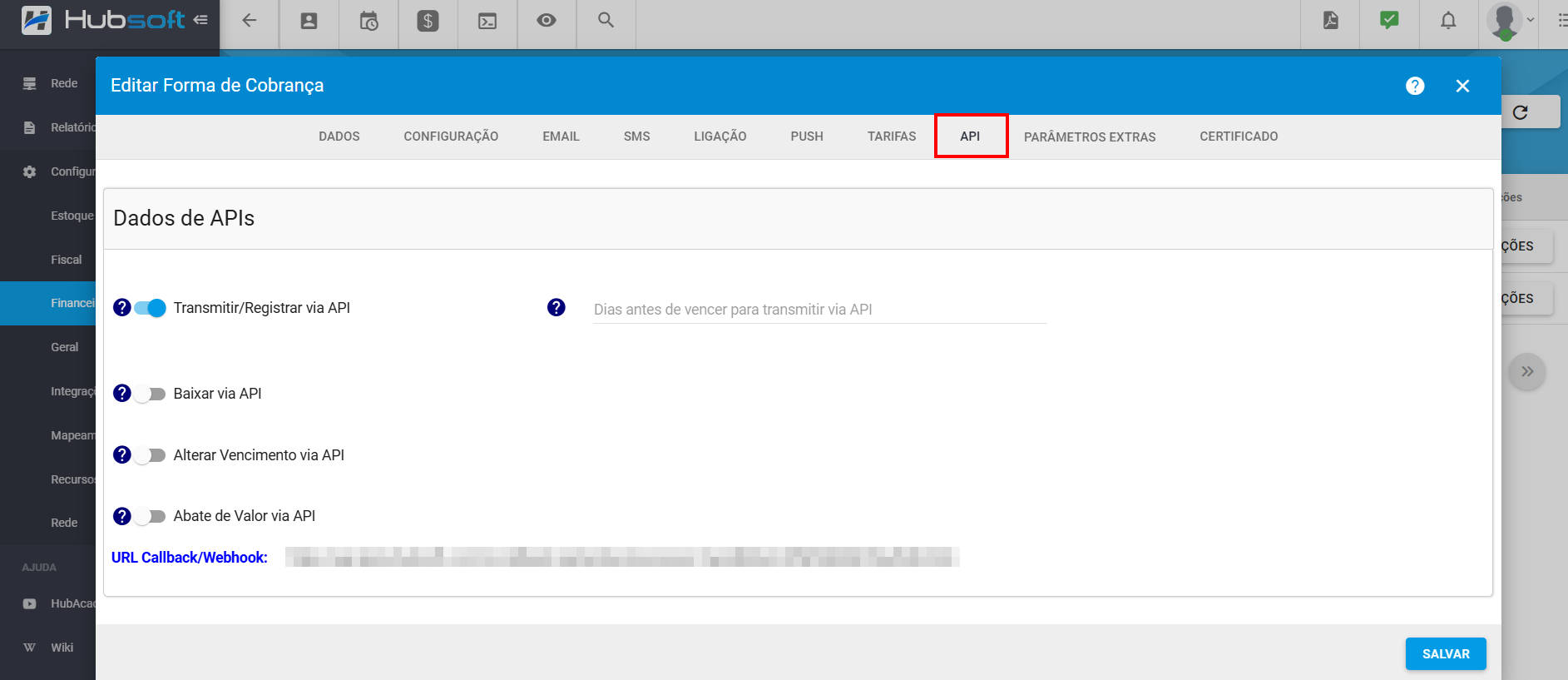Viewport: 1568px width, 680px height.
Task: Switch to the SMS tab
Action: click(637, 136)
